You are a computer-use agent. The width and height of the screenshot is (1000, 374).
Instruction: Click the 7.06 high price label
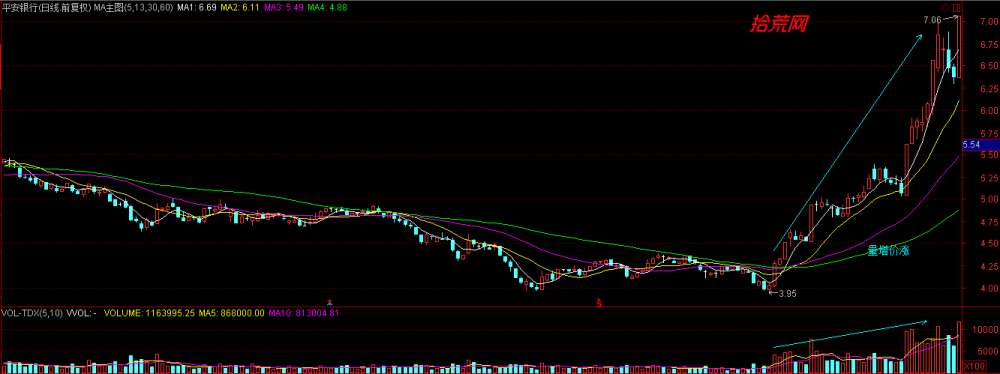[x=932, y=20]
